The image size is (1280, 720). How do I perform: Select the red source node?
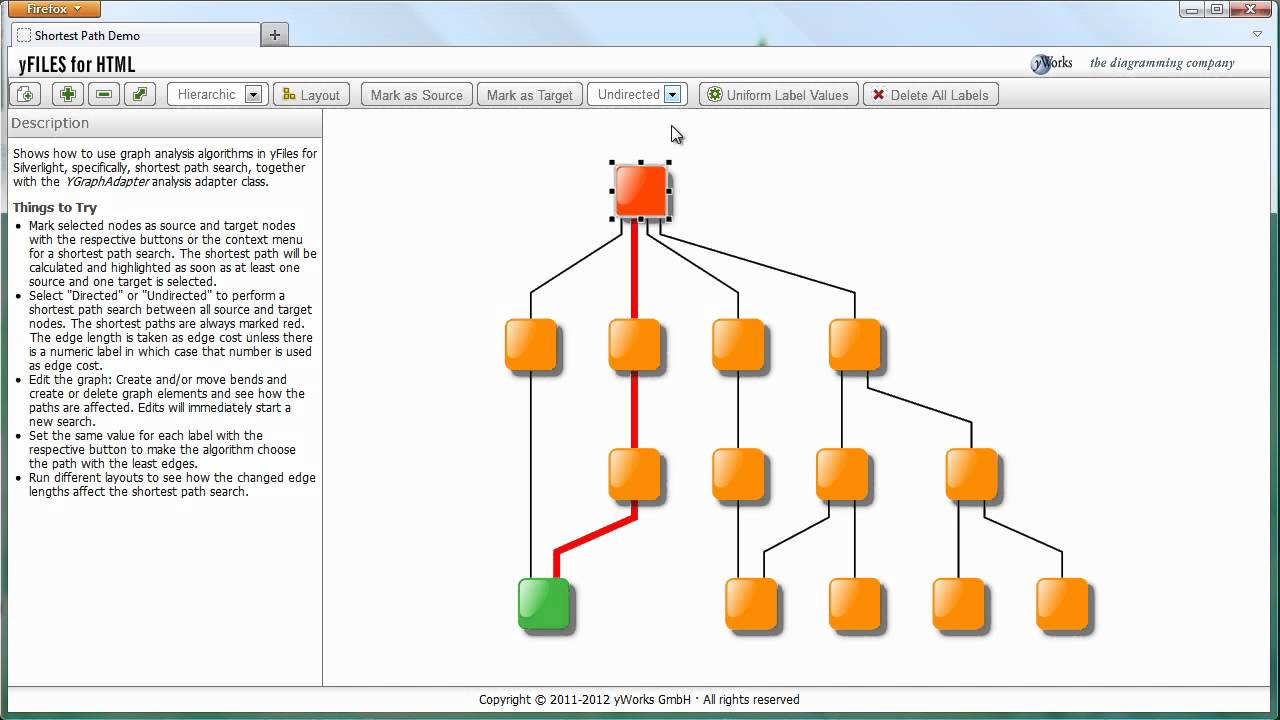click(x=641, y=191)
